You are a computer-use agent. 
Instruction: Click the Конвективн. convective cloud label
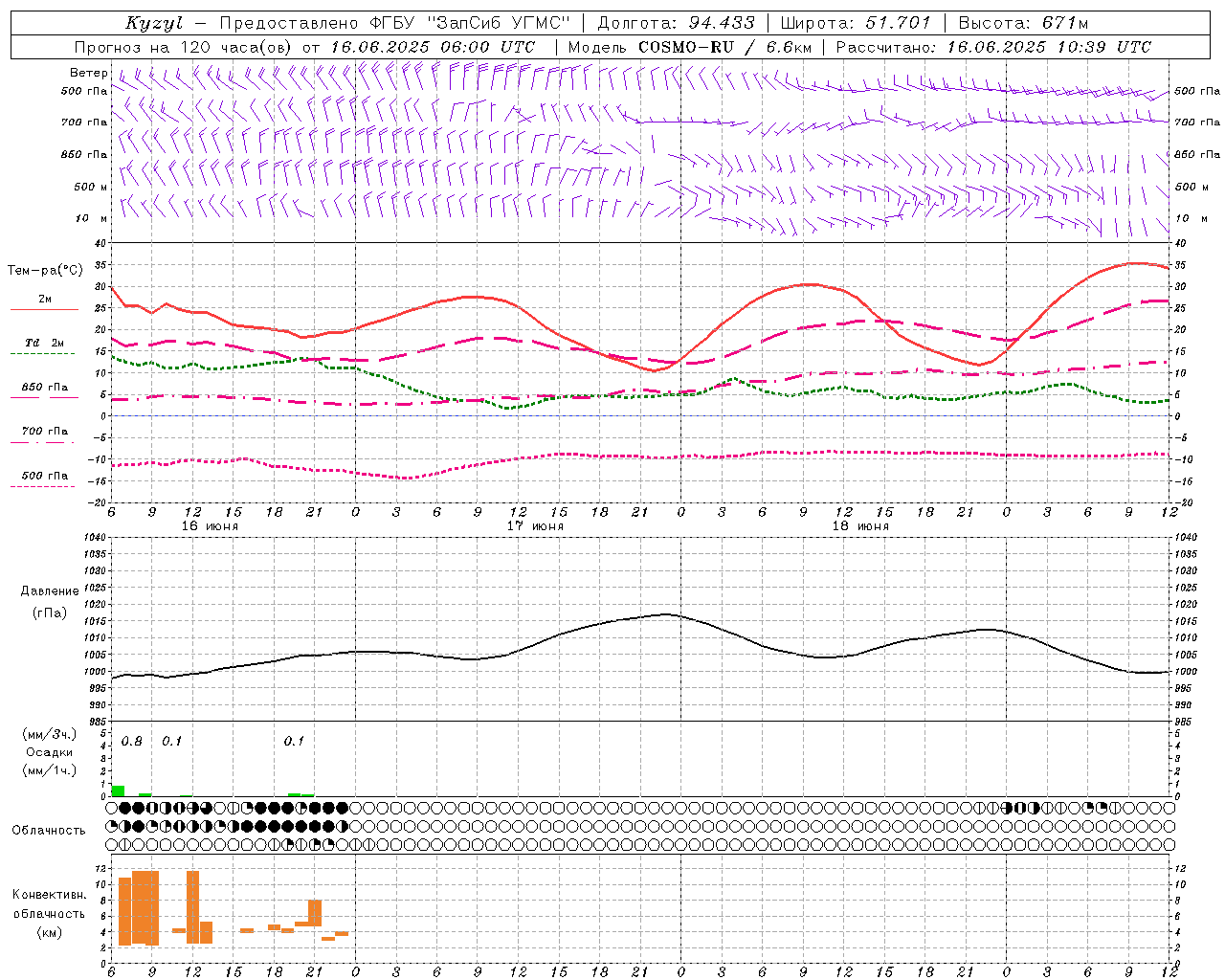(50, 895)
